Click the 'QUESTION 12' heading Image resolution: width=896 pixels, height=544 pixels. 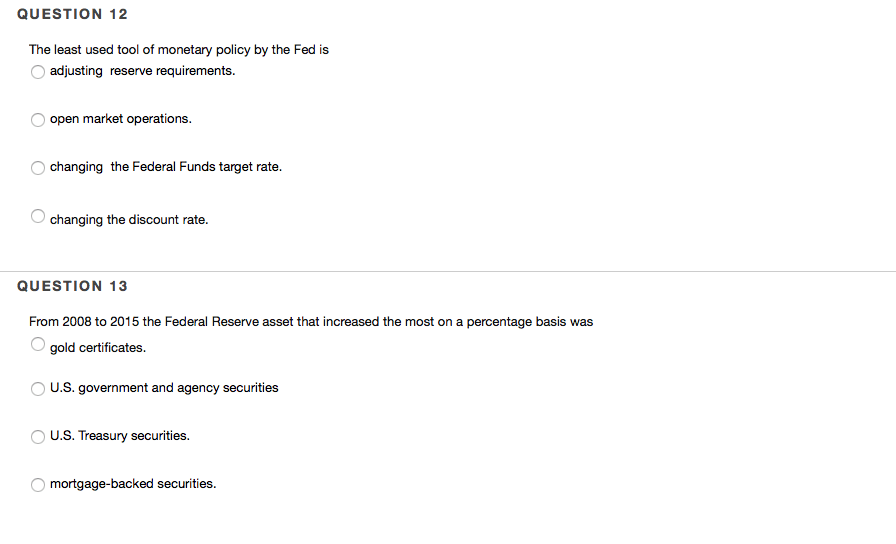click(72, 14)
